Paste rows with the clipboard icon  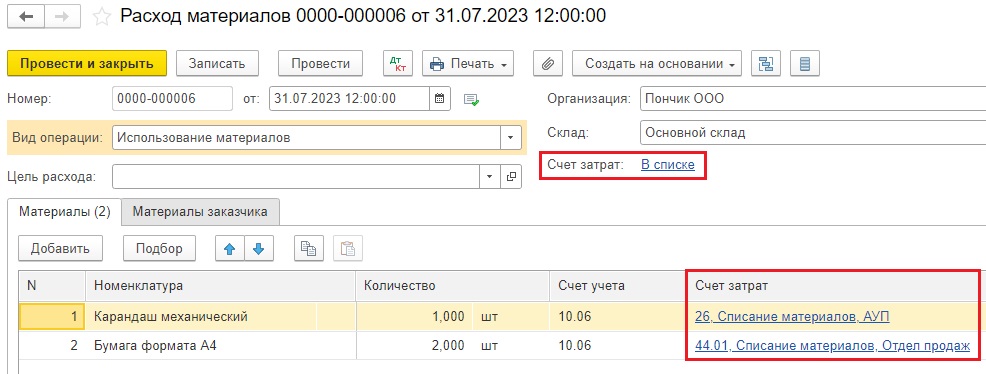coord(347,248)
